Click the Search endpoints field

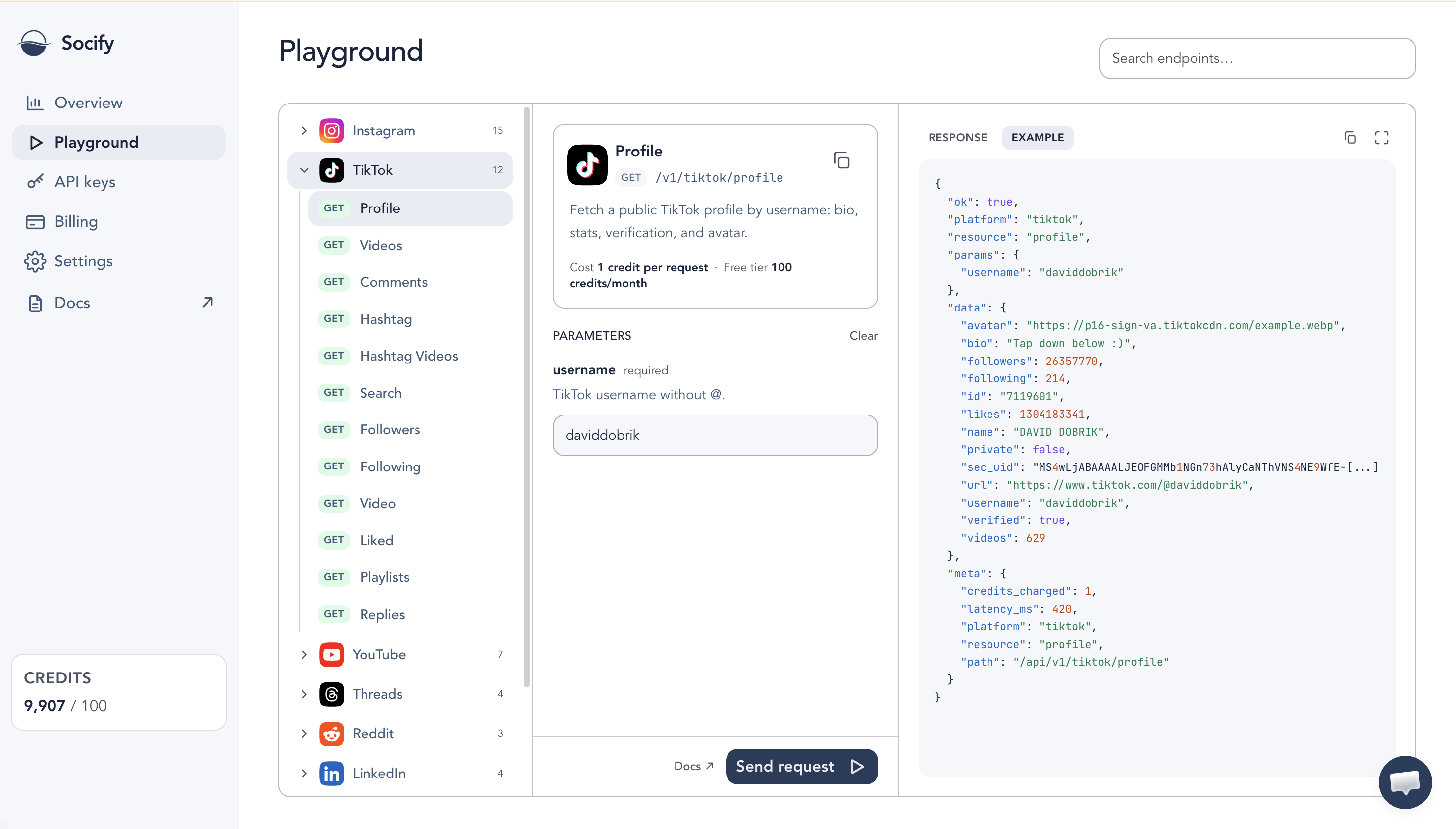click(x=1257, y=58)
